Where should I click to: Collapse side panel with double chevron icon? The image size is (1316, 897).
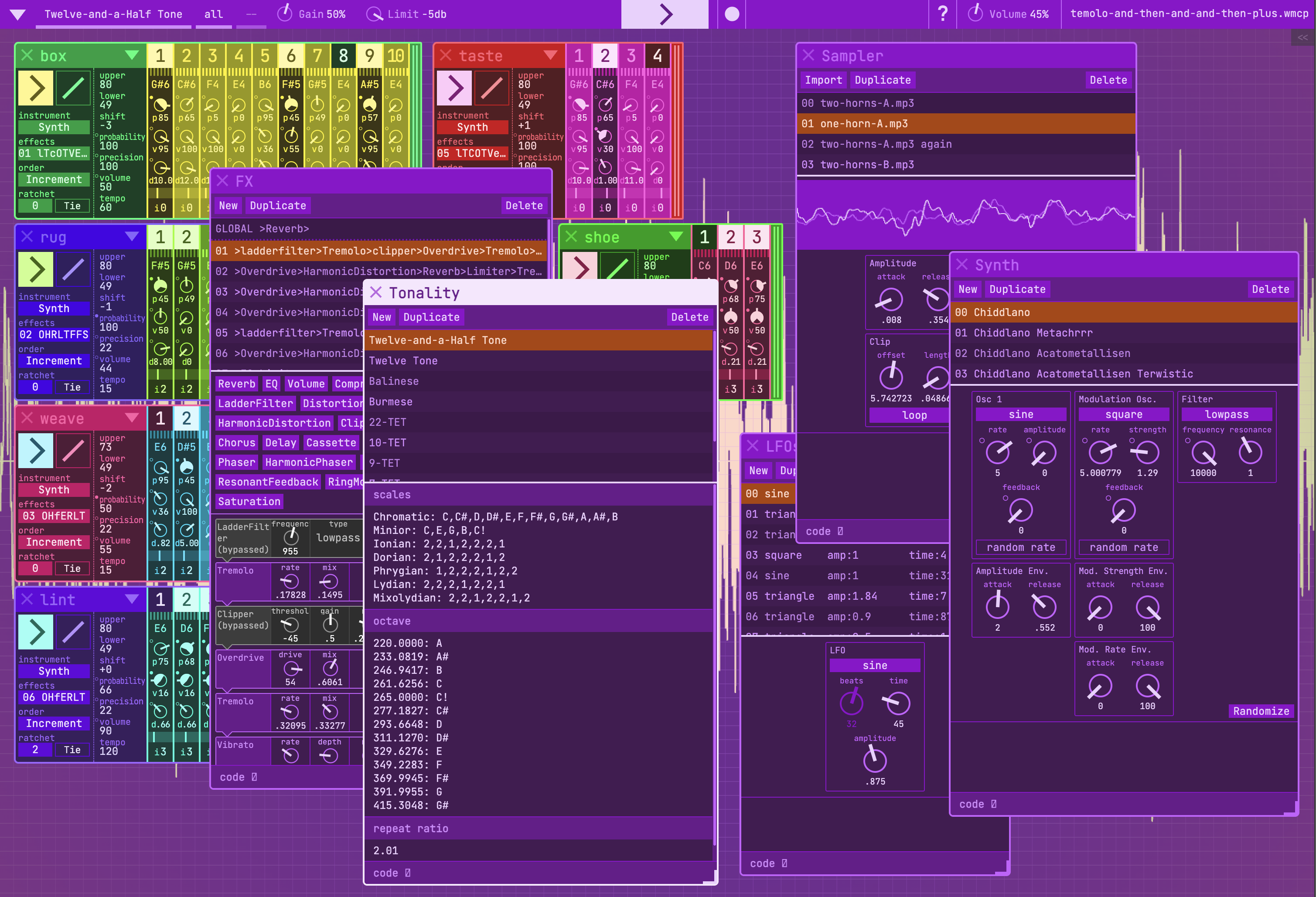pyautogui.click(x=1302, y=38)
